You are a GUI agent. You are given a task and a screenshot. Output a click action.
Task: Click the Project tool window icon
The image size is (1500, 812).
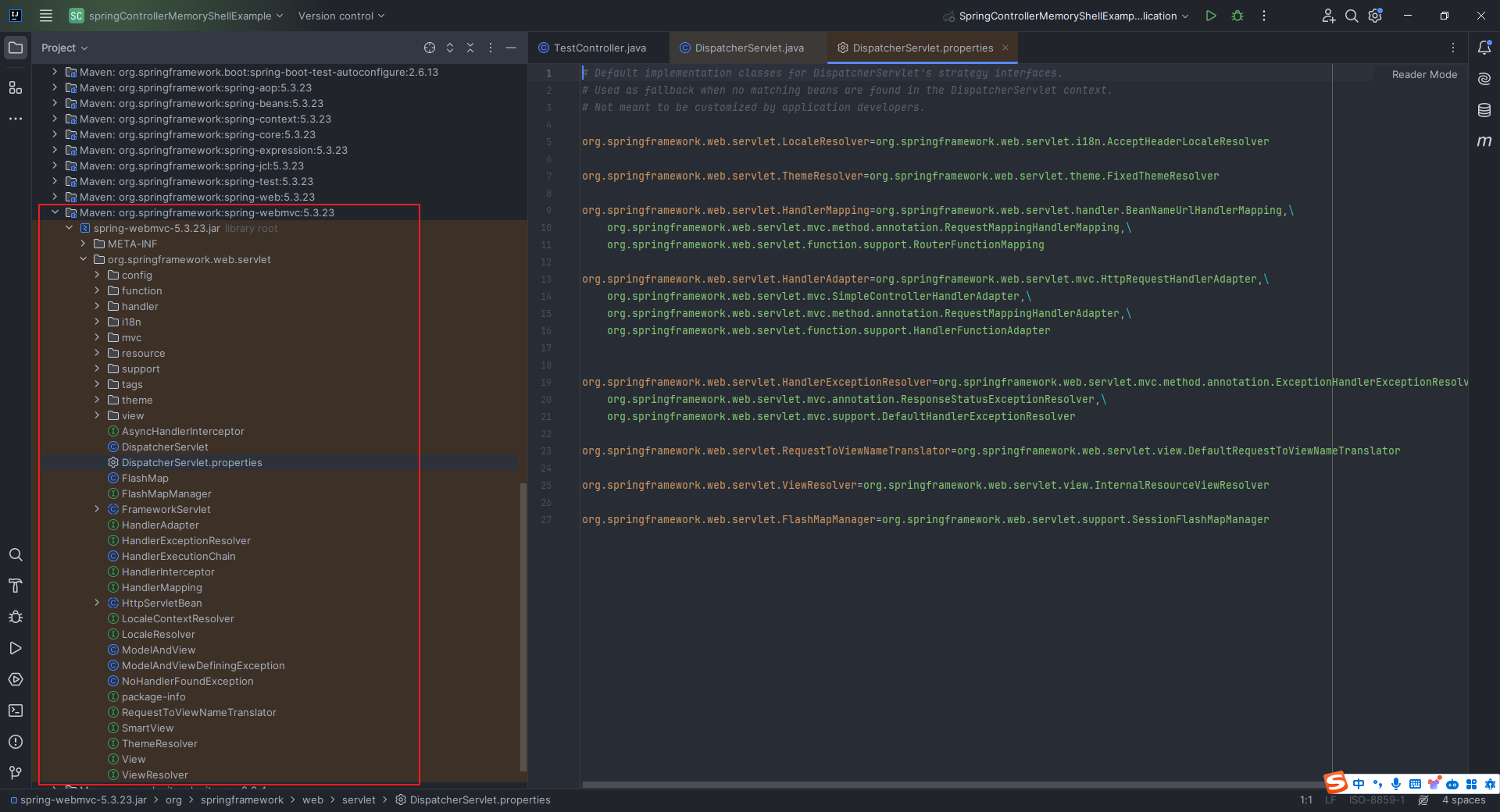16,48
